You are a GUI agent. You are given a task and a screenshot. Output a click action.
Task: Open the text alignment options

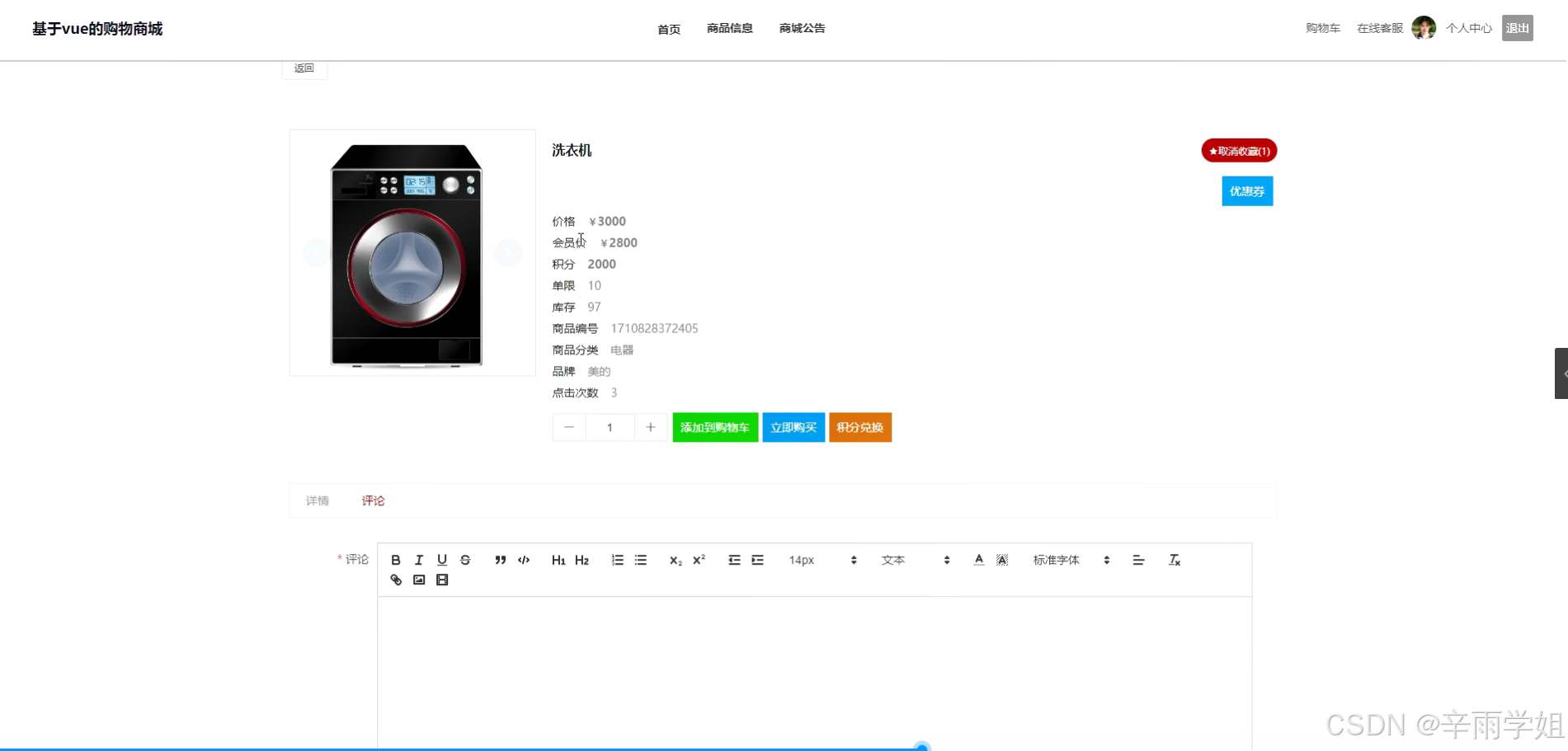click(x=1138, y=560)
